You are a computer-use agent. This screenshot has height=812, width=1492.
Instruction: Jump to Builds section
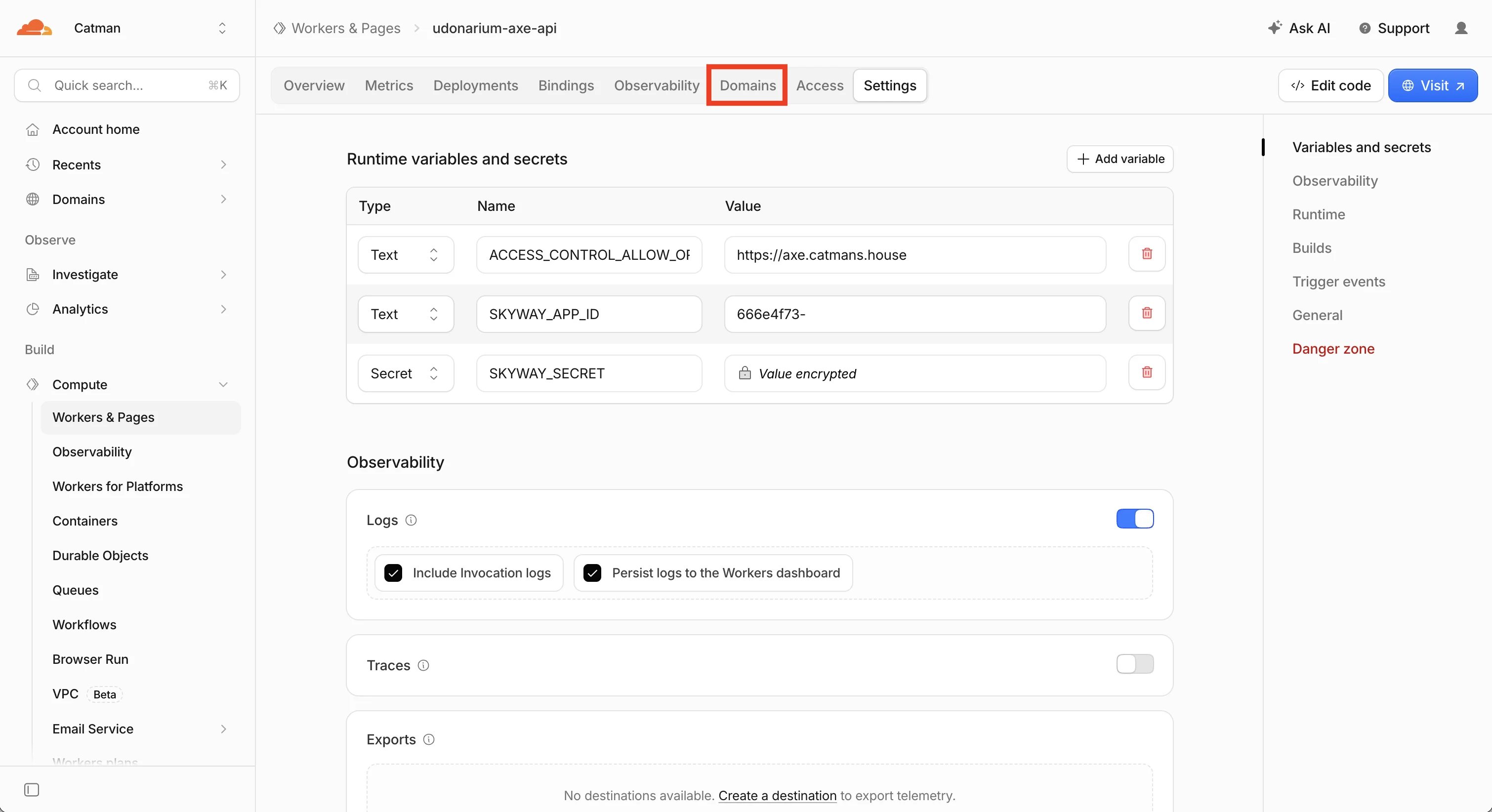(x=1311, y=248)
